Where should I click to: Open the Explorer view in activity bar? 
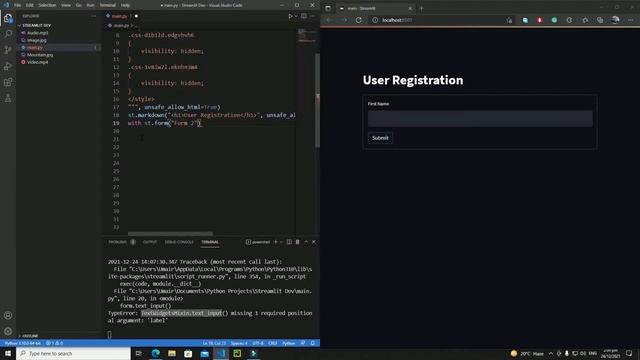tap(8, 18)
